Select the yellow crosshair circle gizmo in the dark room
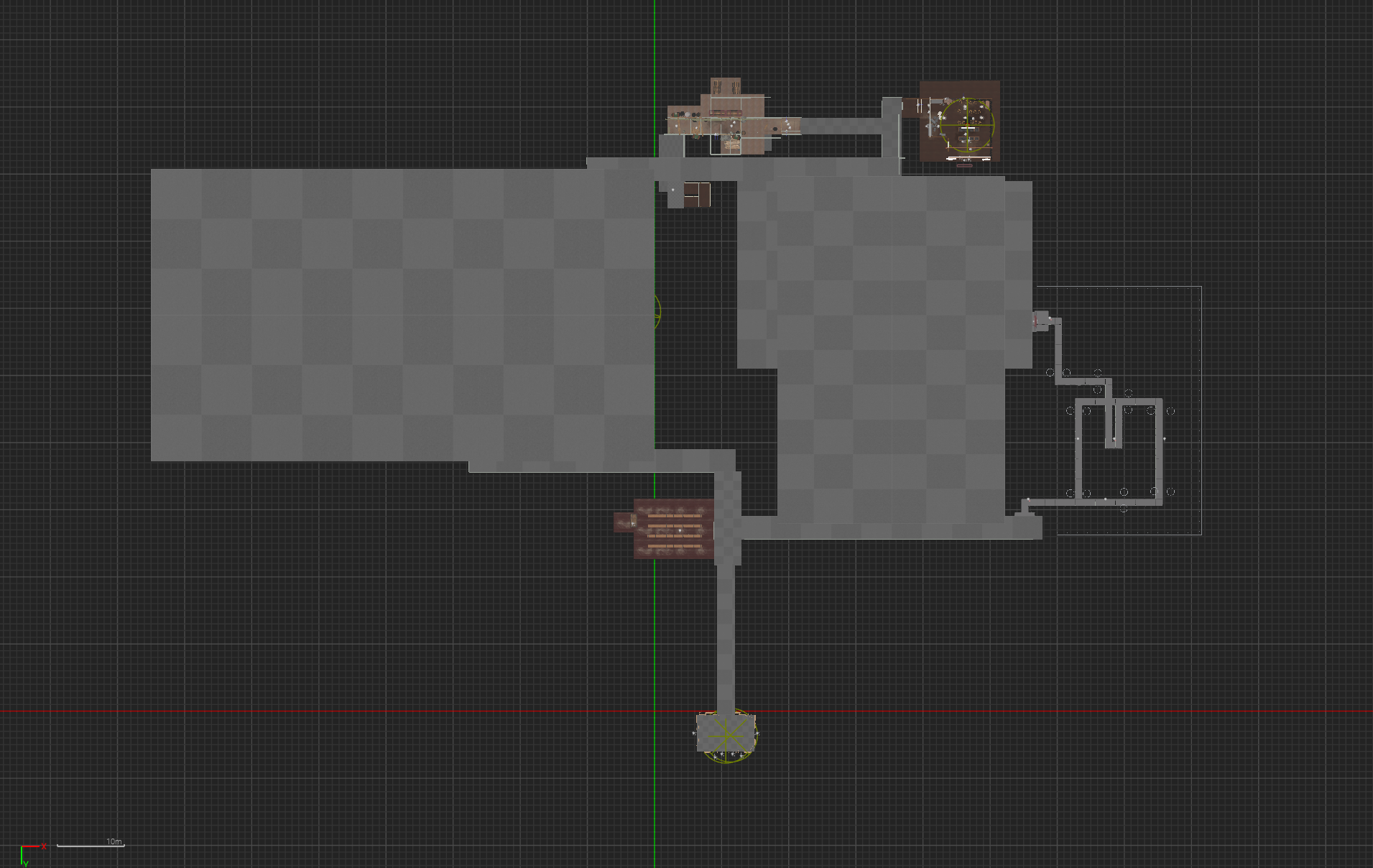This screenshot has width=1373, height=868. (967, 124)
